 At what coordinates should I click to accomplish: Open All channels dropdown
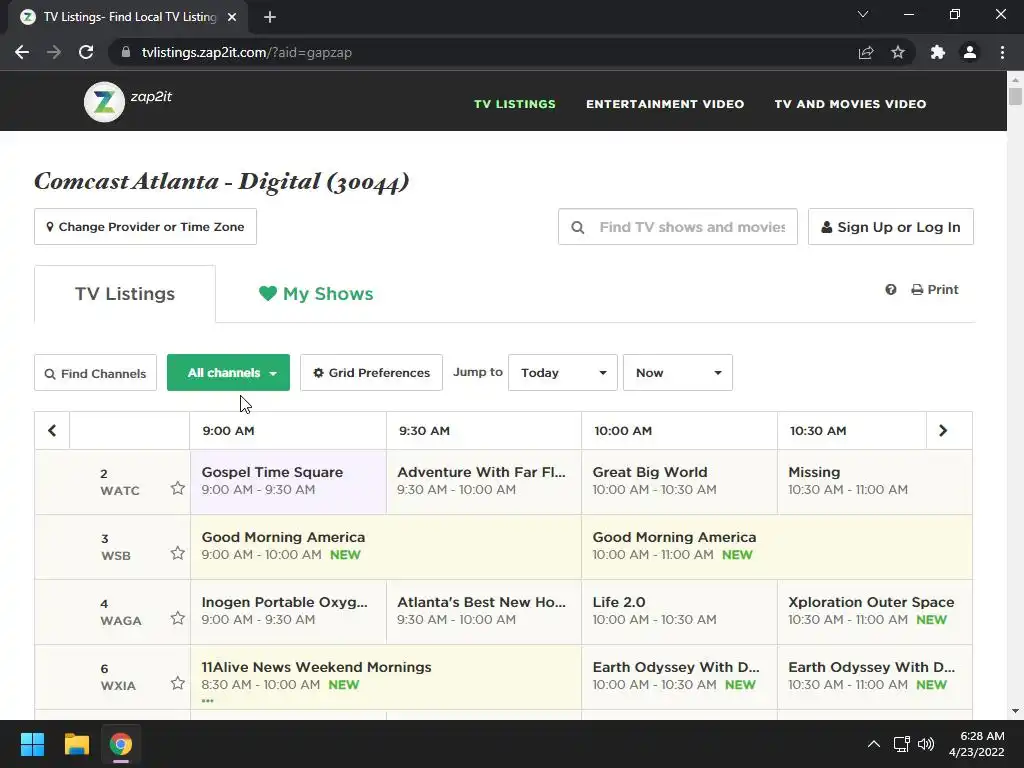[229, 373]
